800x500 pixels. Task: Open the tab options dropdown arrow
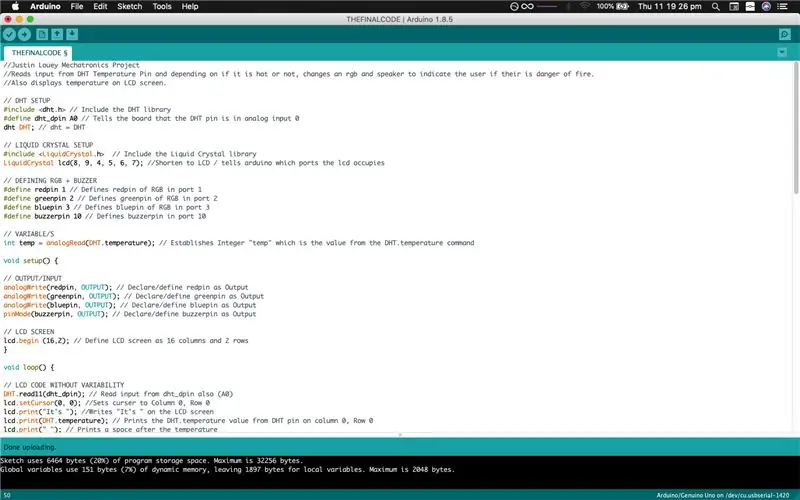[x=782, y=52]
